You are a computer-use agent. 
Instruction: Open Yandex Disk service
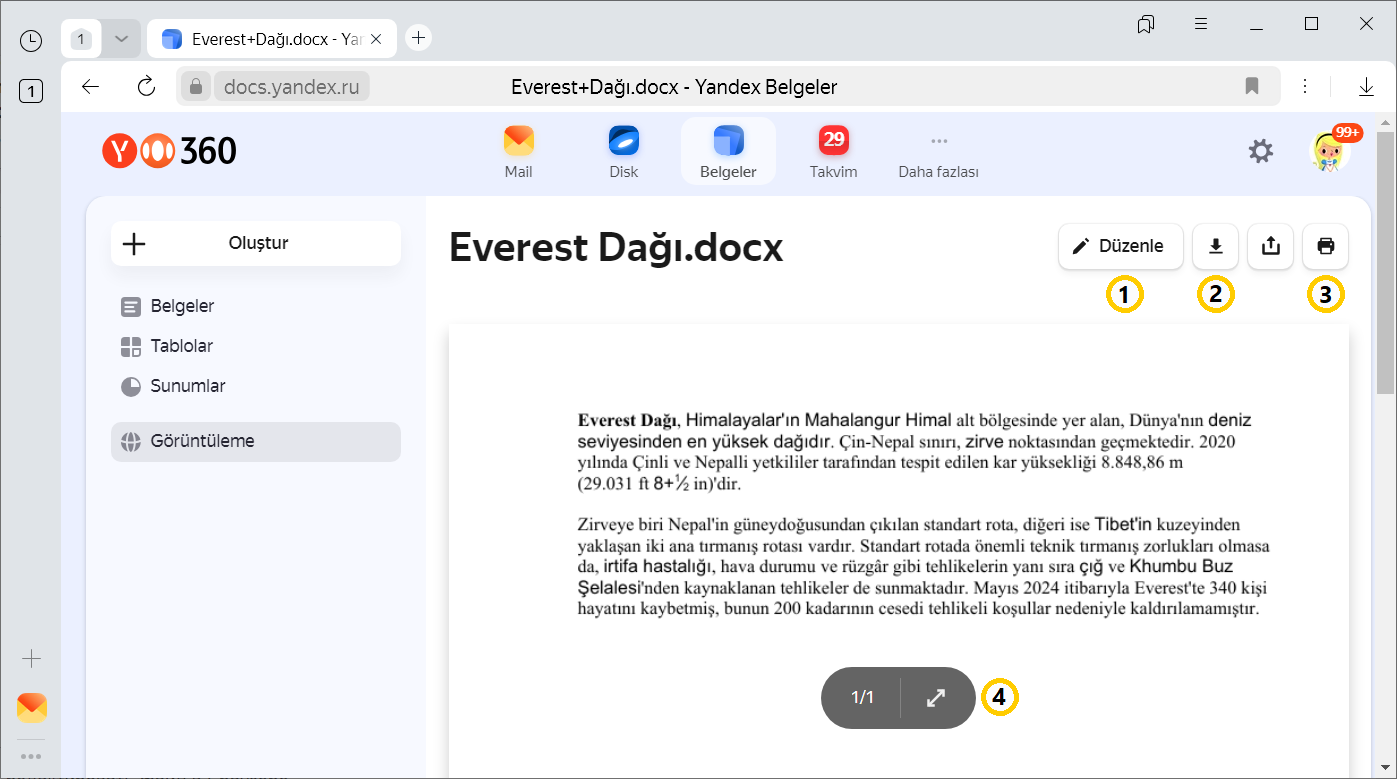point(623,153)
